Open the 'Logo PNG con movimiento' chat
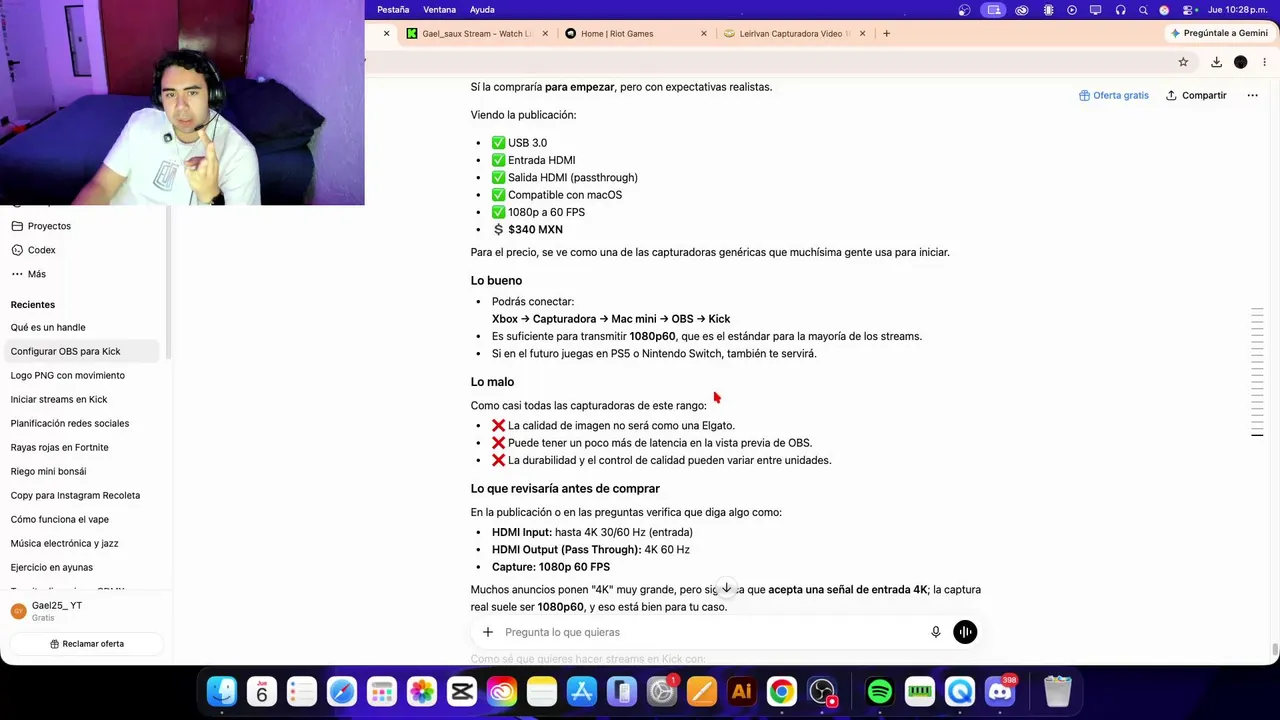1280x720 pixels. pyautogui.click(x=84, y=375)
